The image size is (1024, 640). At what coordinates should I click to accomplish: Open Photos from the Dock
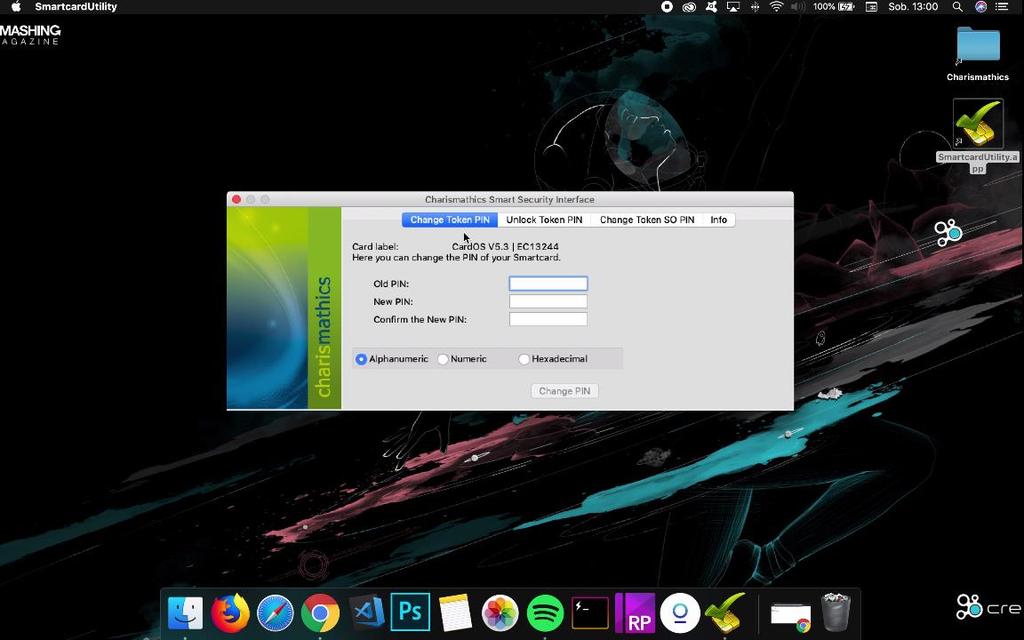pos(500,613)
